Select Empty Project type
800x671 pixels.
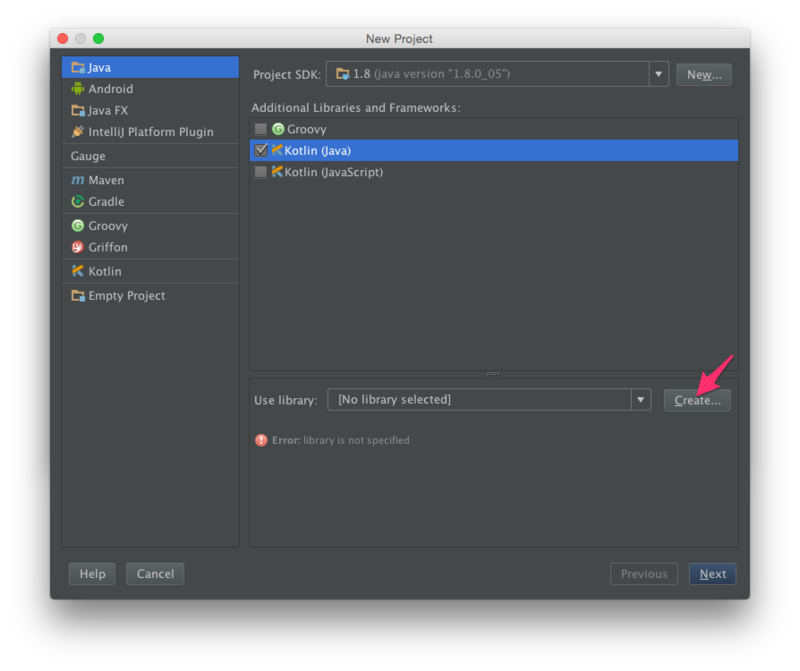pyautogui.click(x=150, y=295)
